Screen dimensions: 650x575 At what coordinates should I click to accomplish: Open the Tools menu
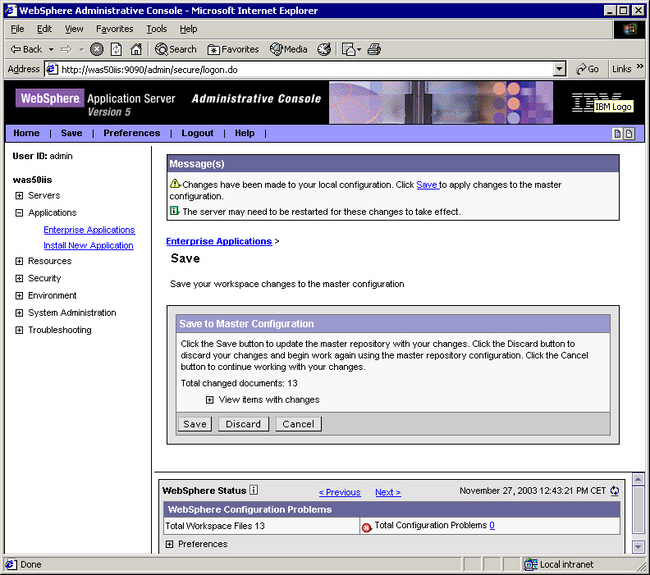pos(156,29)
